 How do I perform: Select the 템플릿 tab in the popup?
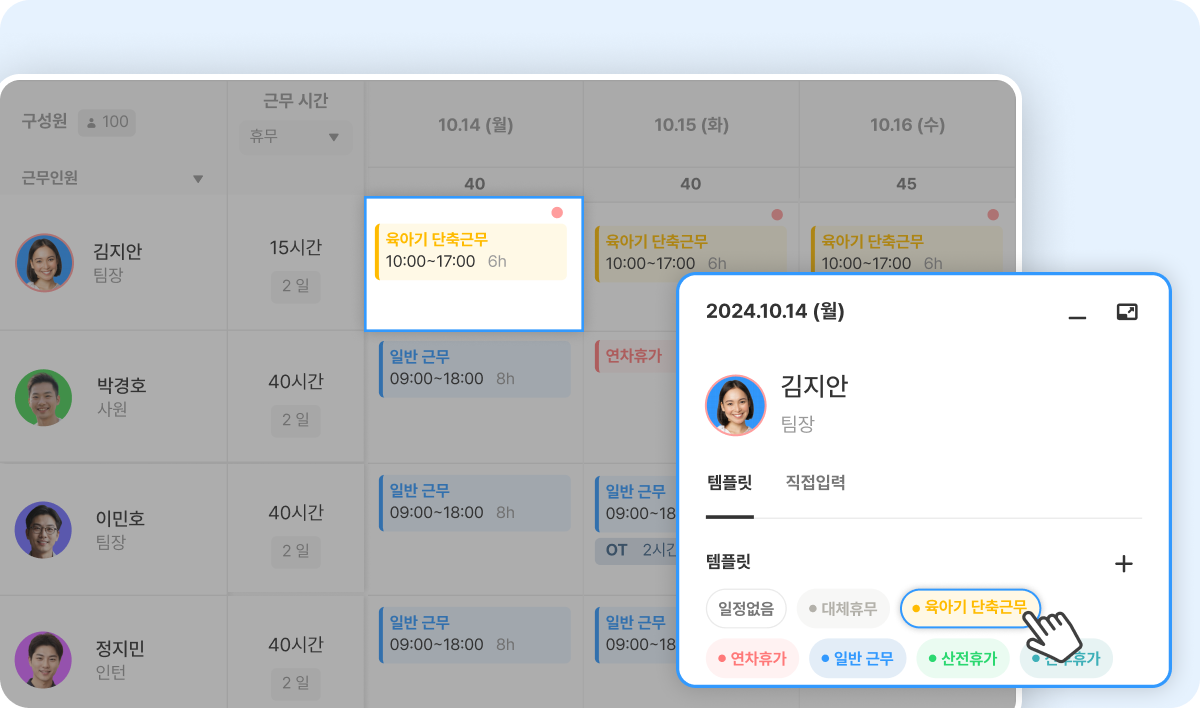point(729,483)
